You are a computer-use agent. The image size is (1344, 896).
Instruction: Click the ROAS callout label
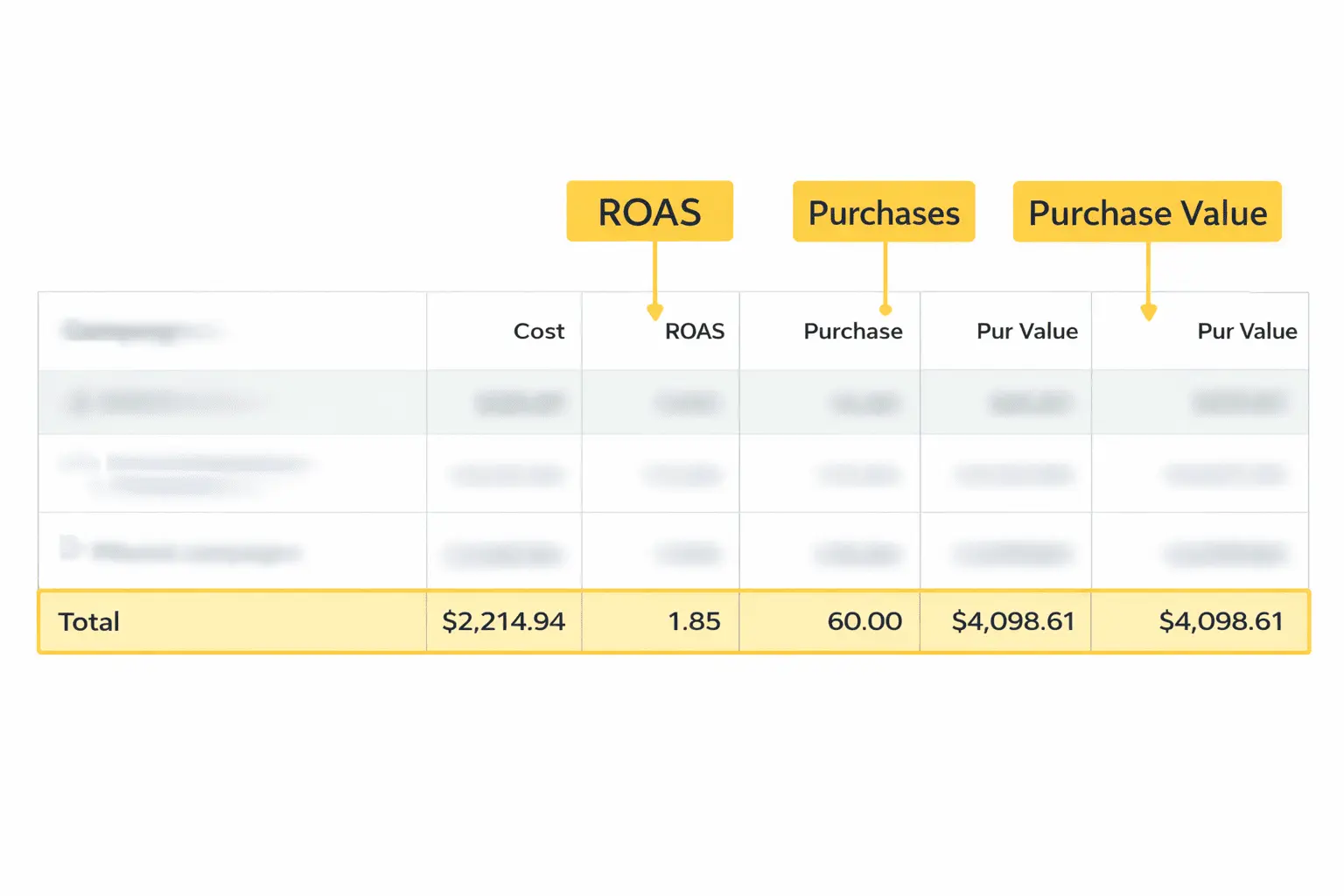(649, 211)
